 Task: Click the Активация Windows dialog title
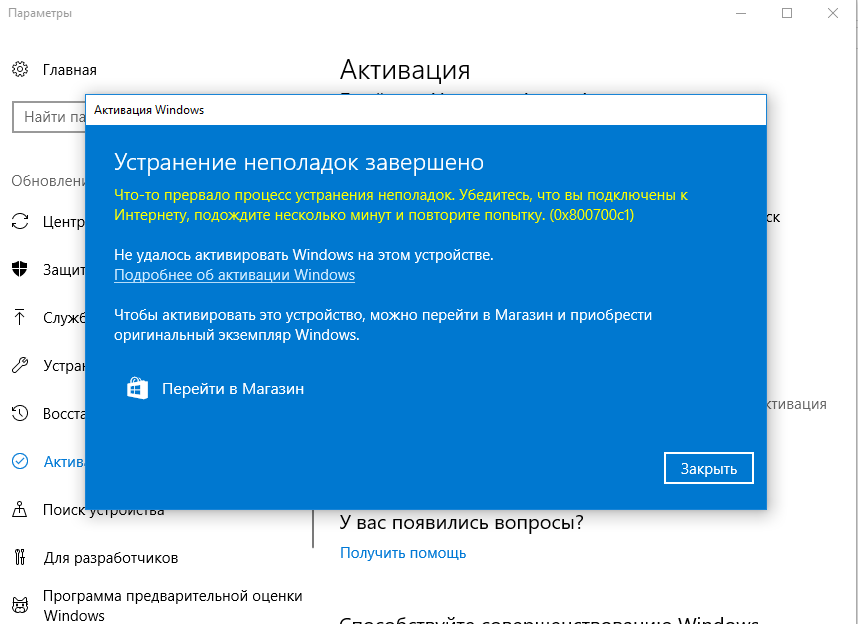pos(149,110)
